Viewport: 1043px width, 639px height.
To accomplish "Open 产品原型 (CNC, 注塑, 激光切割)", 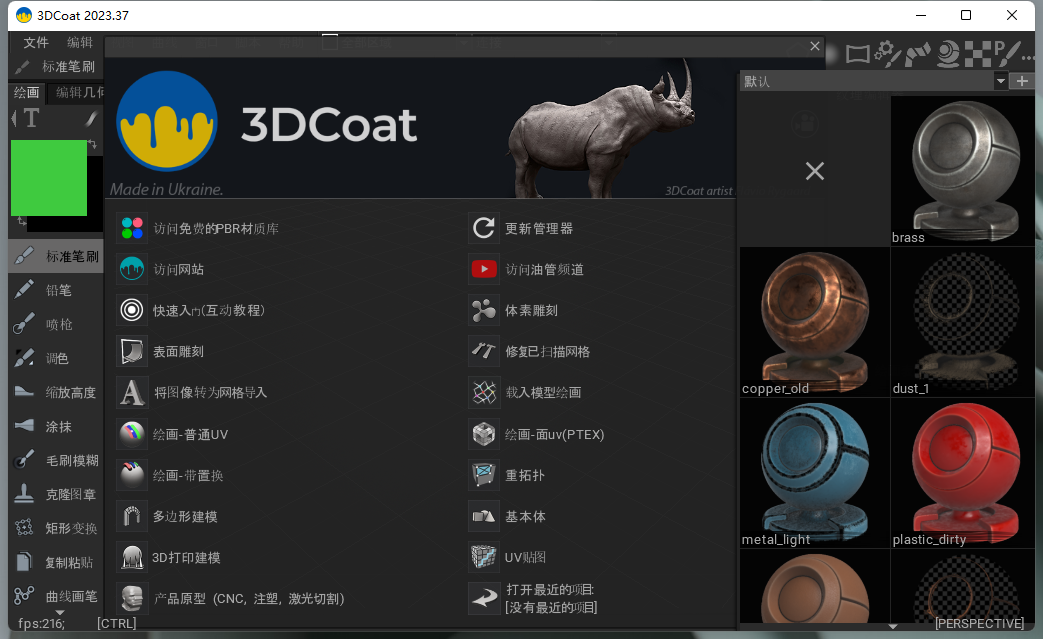I will 231,598.
